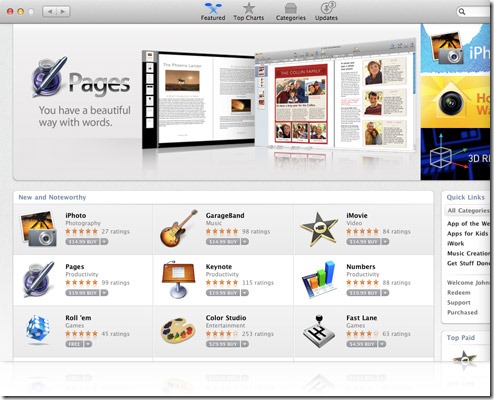
Task: Open the iPhoto app title
Action: click(x=76, y=216)
